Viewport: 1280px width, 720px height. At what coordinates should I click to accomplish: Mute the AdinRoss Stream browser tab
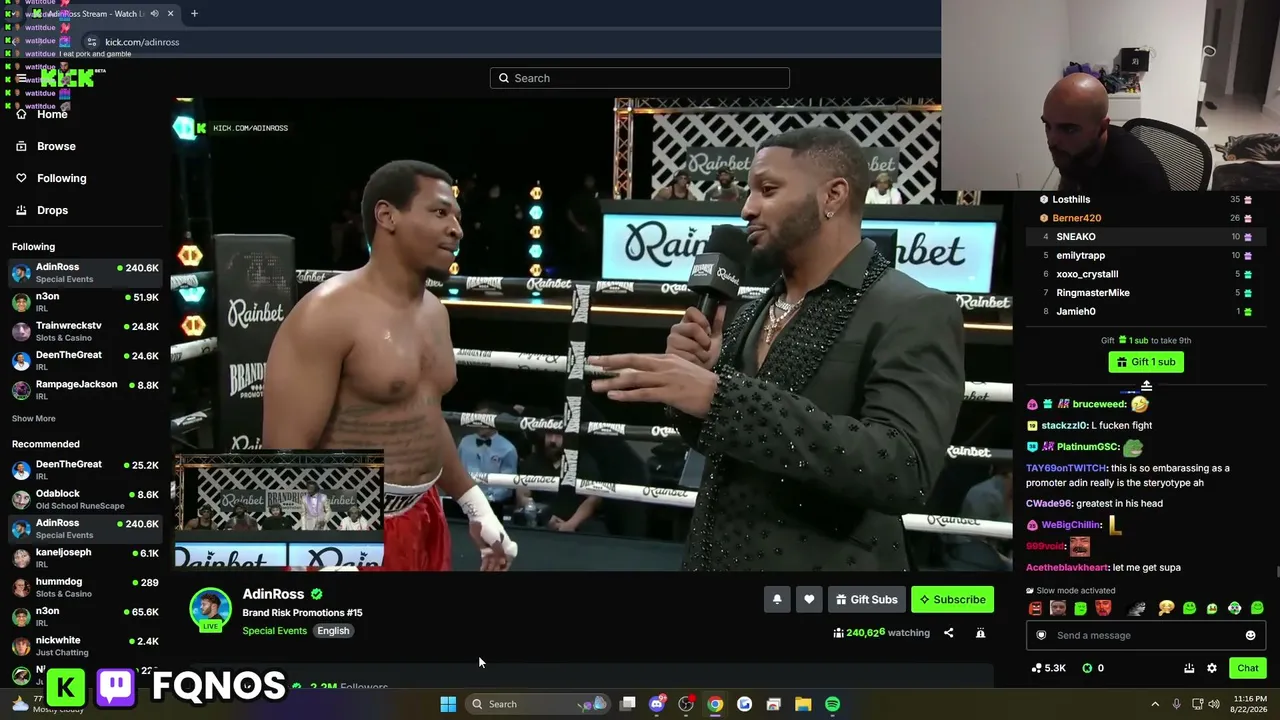click(x=154, y=14)
